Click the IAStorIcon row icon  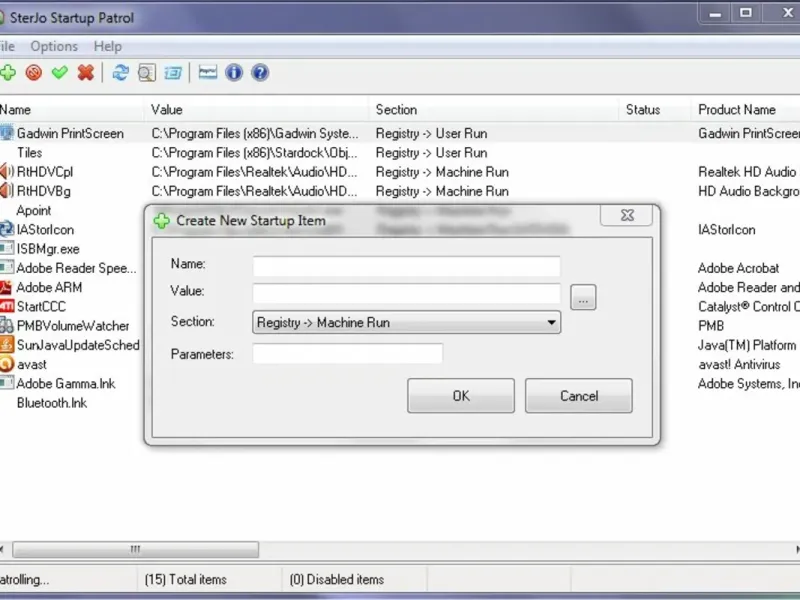click(x=7, y=229)
